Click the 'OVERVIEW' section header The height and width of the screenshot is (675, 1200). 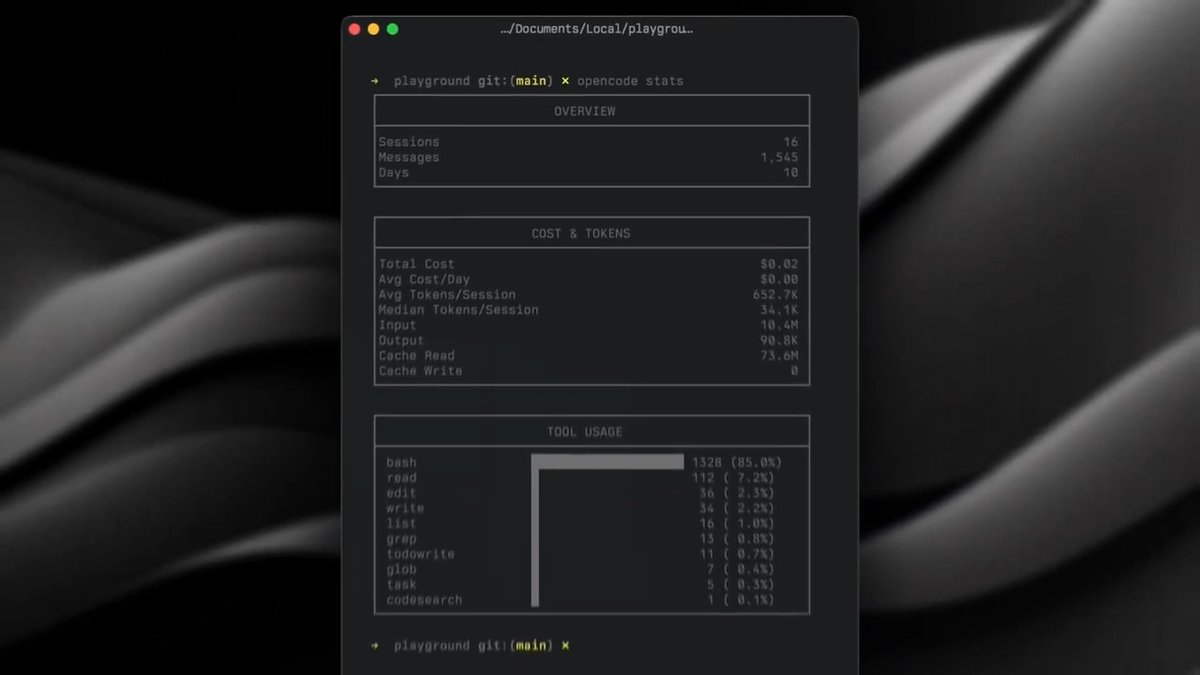click(585, 111)
